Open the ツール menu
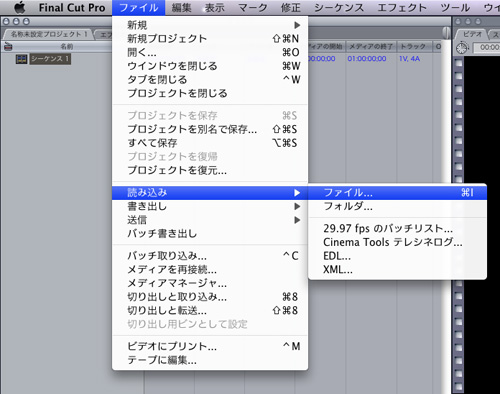Viewport: 500px width, 394px height. (x=455, y=7)
